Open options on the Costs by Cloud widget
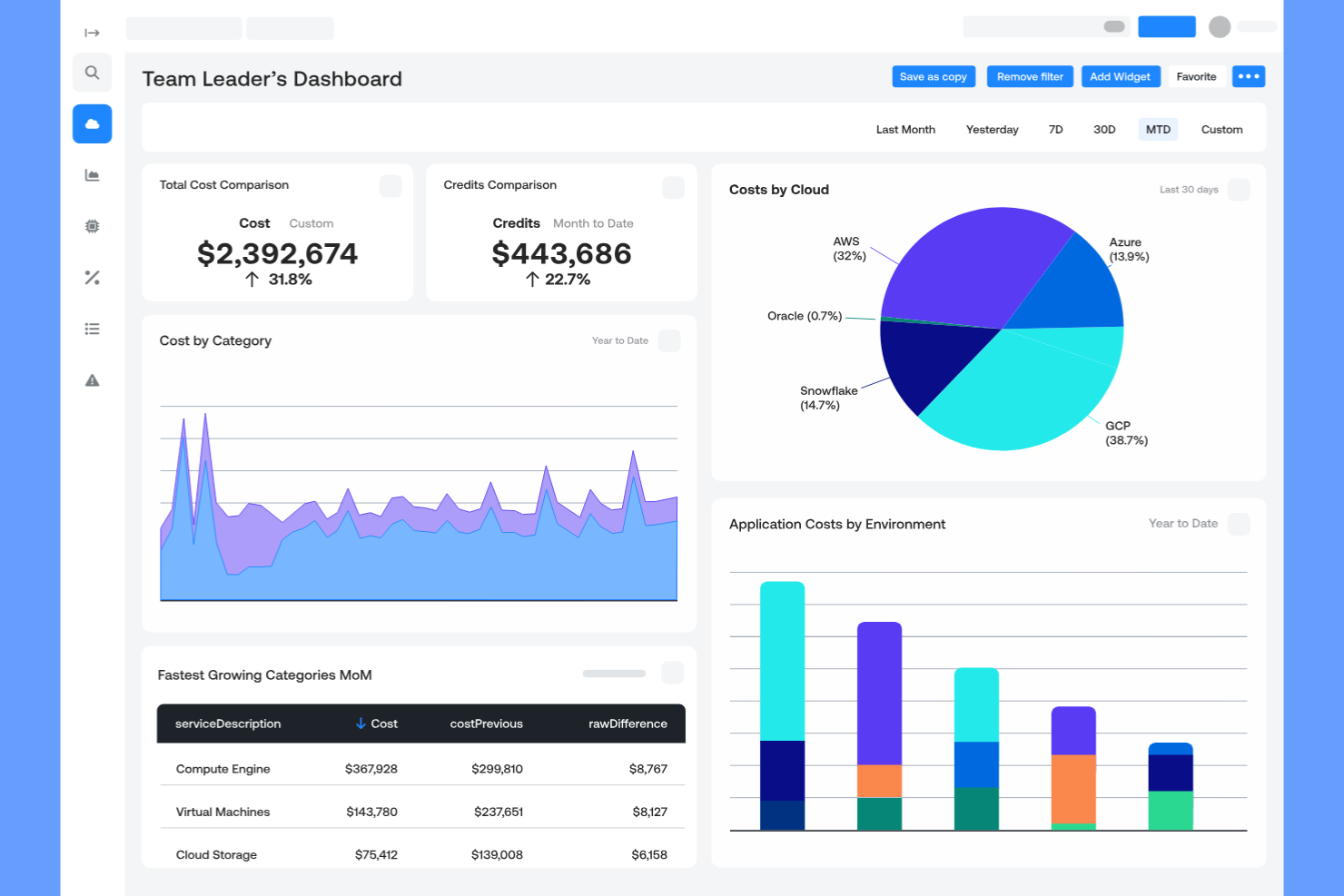 [1238, 190]
